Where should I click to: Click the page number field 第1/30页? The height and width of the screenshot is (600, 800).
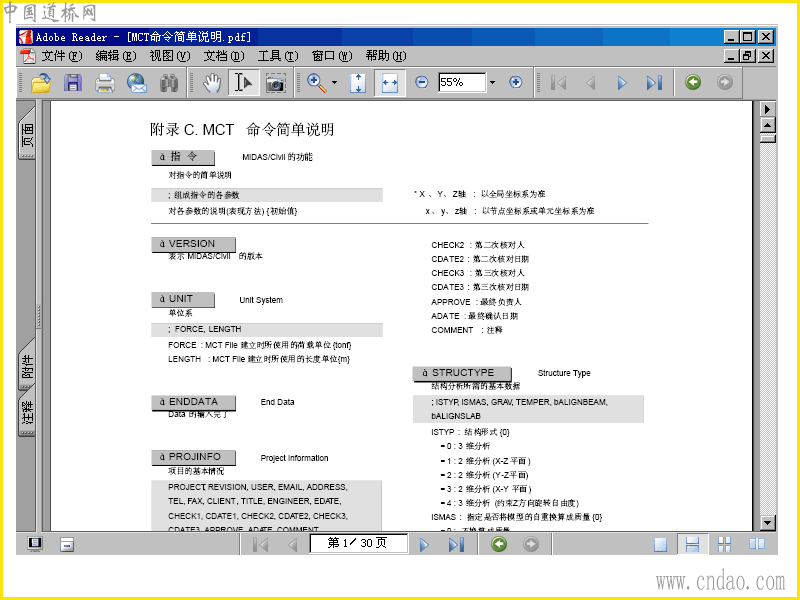[358, 543]
